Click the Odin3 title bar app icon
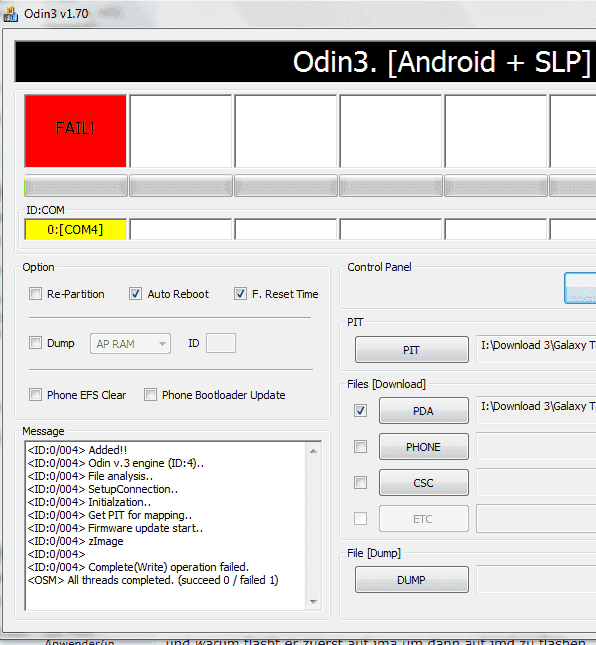Viewport: 596px width, 645px height. click(11, 14)
